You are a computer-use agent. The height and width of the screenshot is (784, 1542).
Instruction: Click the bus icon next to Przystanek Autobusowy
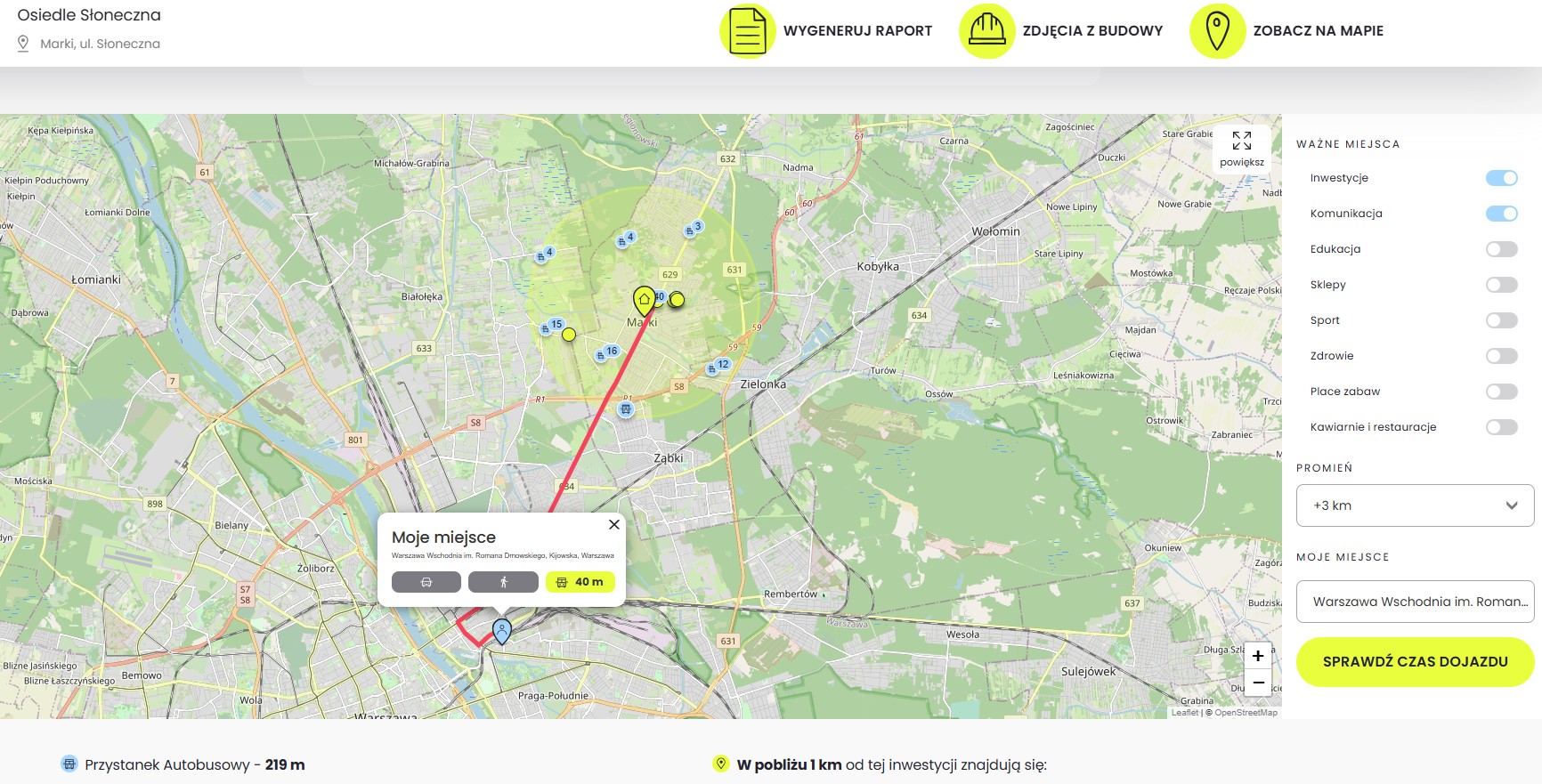(69, 764)
